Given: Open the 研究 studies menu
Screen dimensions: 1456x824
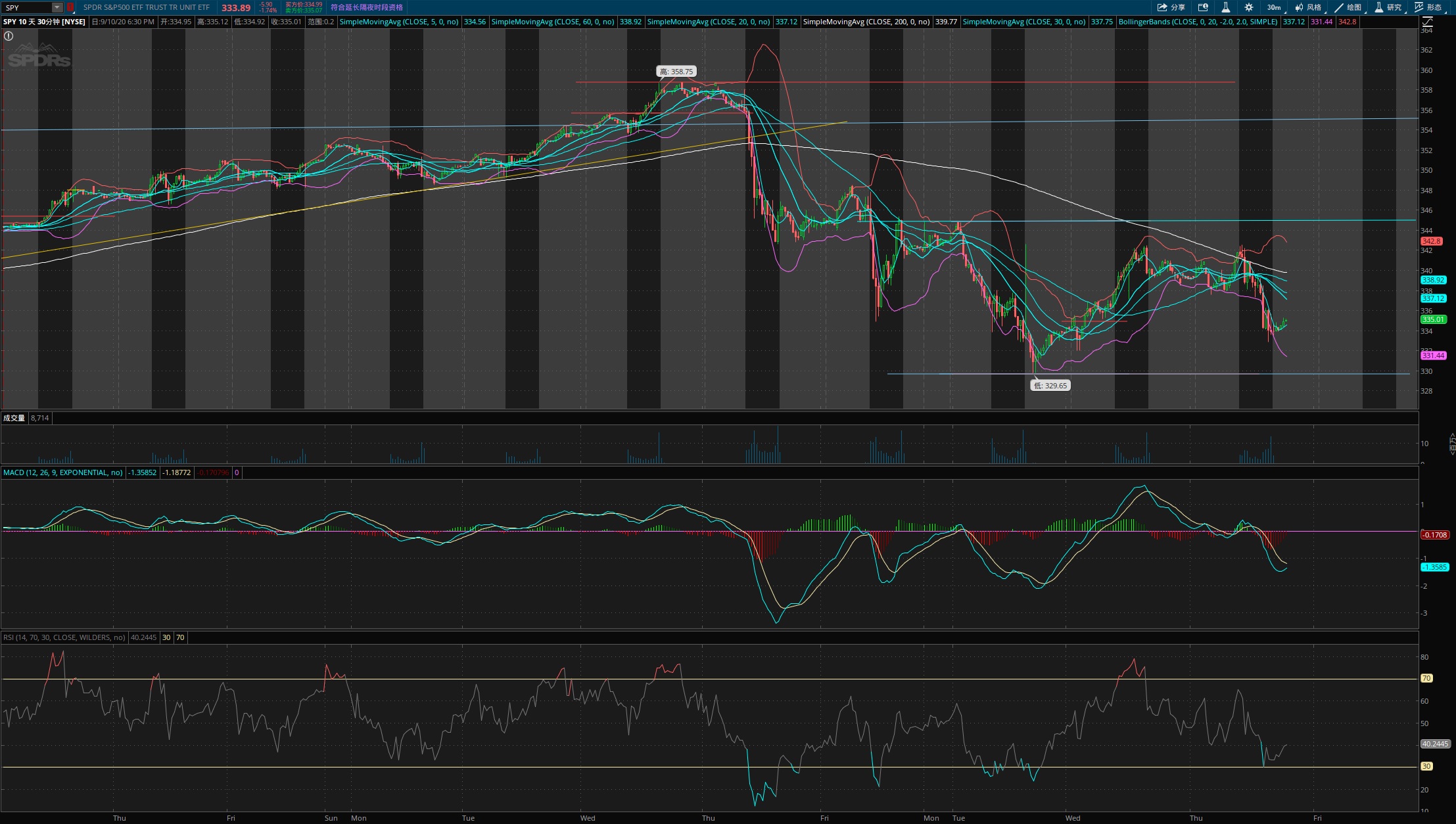Looking at the screenshot, I should click(1388, 7).
